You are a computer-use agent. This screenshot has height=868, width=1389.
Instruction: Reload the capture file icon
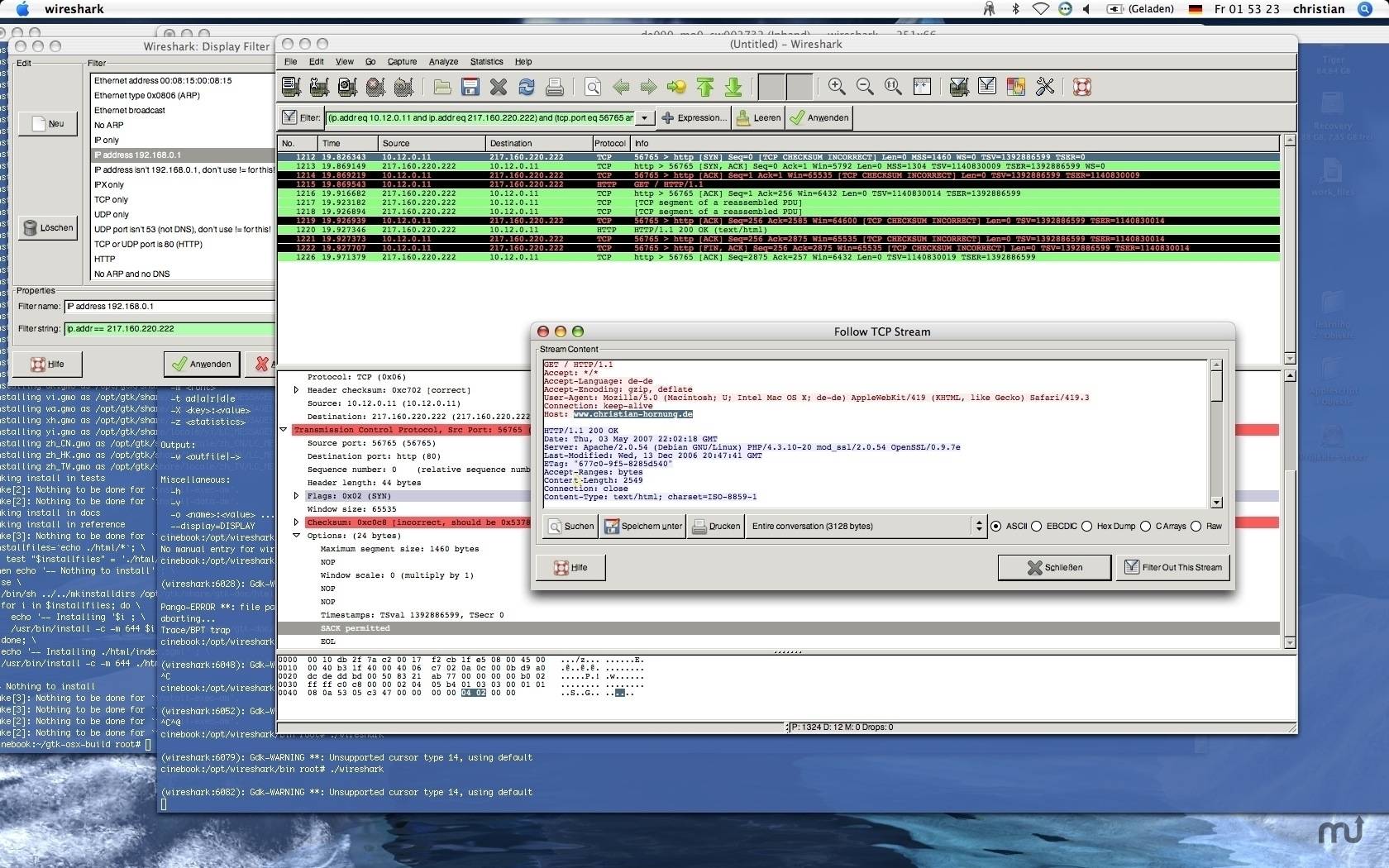527,87
